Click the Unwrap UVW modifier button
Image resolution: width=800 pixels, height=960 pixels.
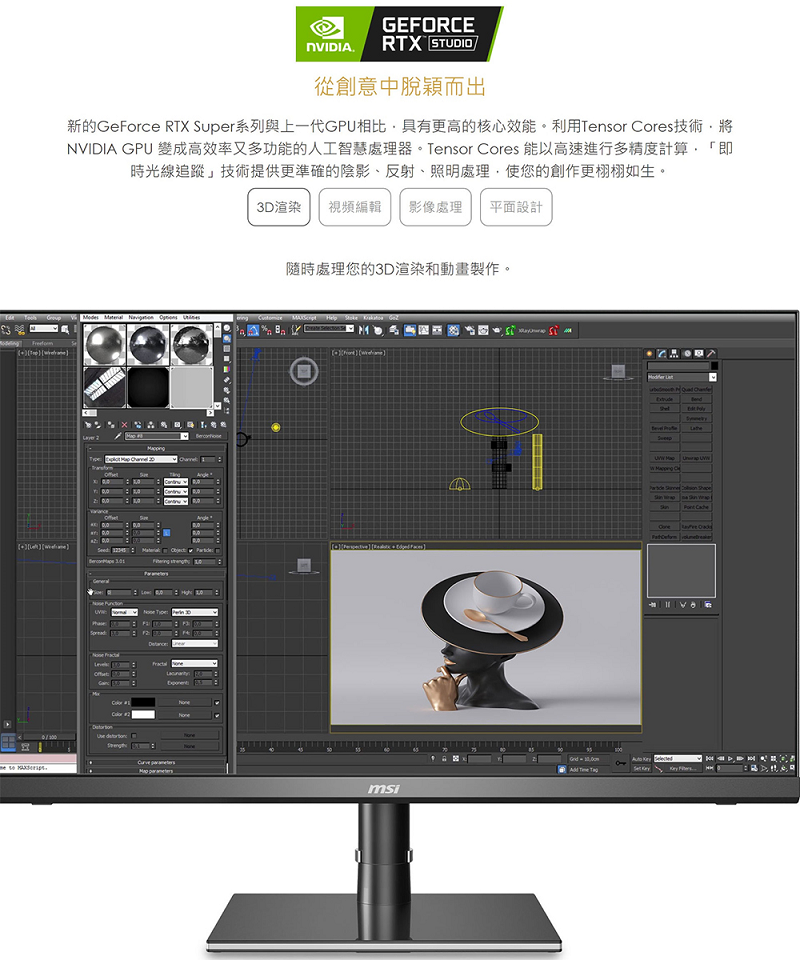[697, 458]
